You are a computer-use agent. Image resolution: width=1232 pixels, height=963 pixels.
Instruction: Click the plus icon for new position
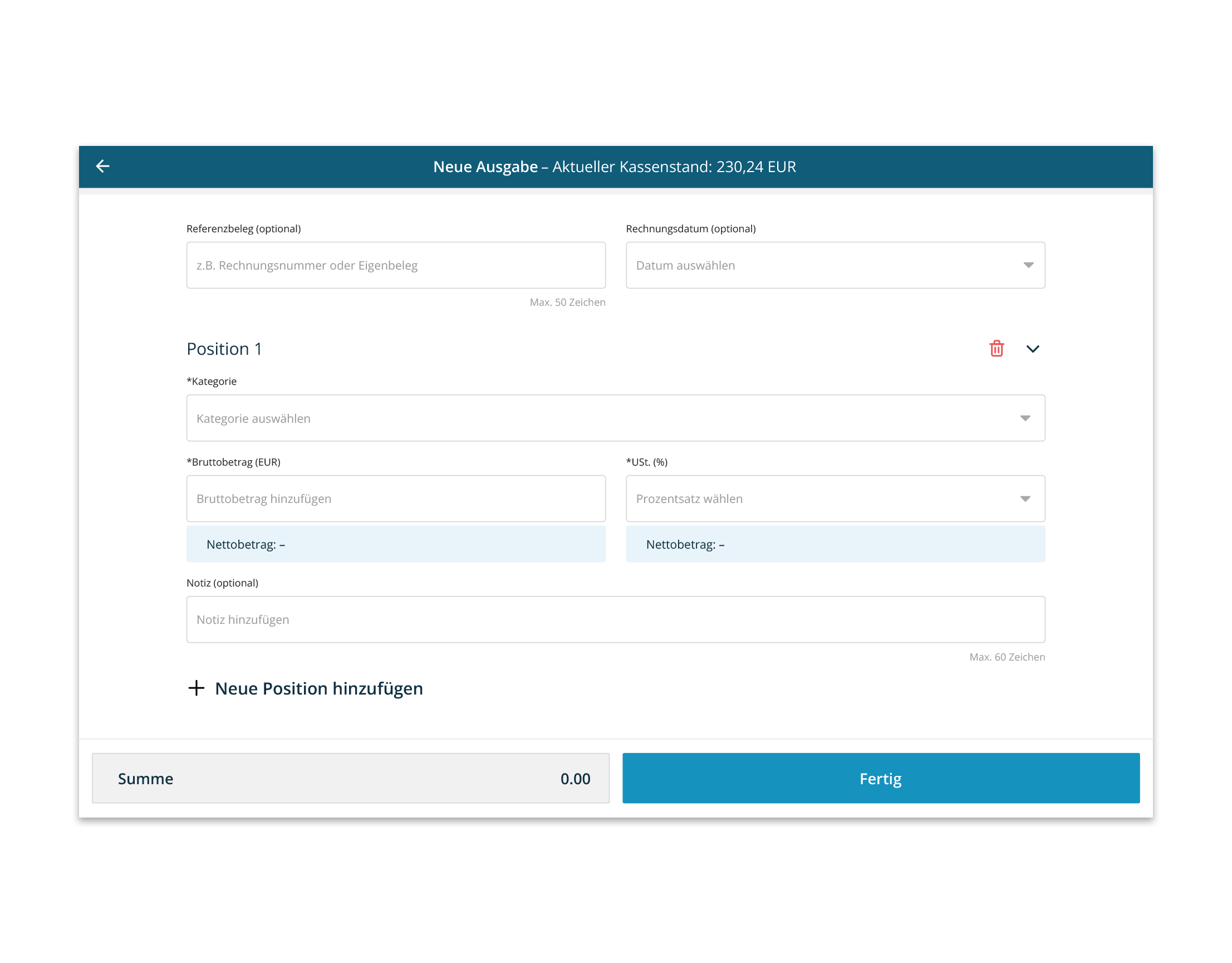click(197, 687)
